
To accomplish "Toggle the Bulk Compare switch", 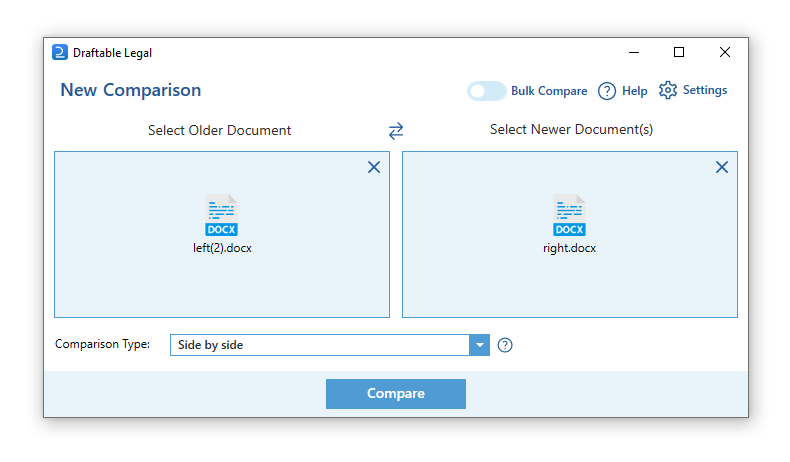I will [486, 91].
